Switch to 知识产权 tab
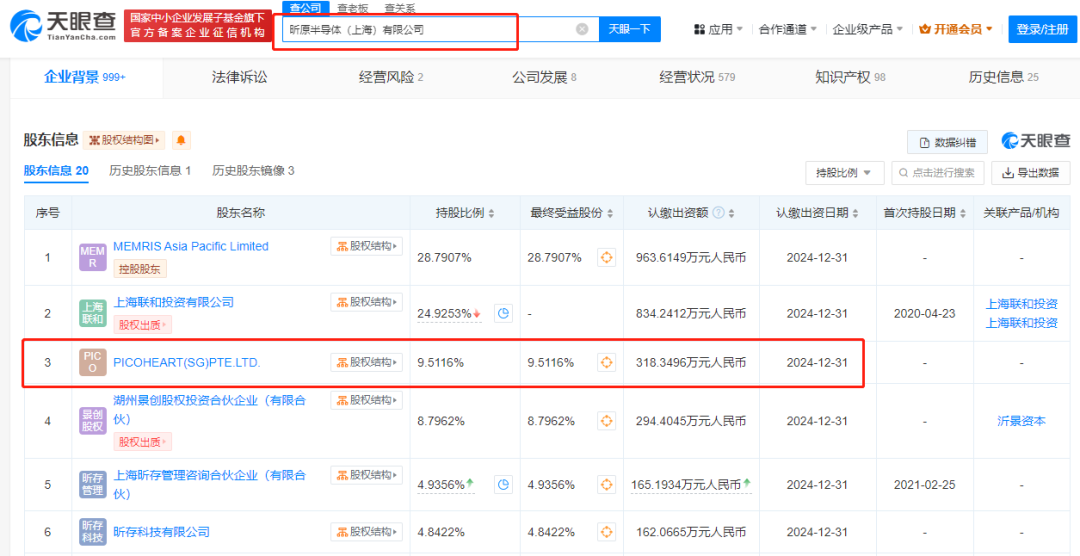The image size is (1080, 556). [850, 77]
